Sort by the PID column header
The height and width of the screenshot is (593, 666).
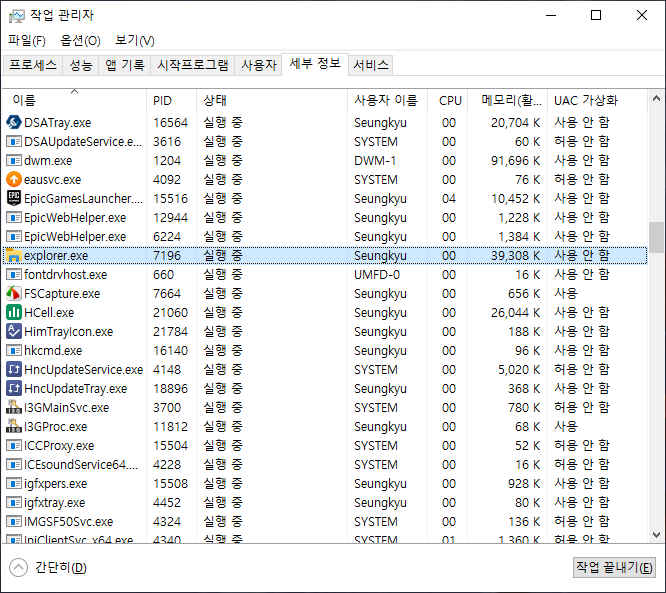pyautogui.click(x=172, y=101)
